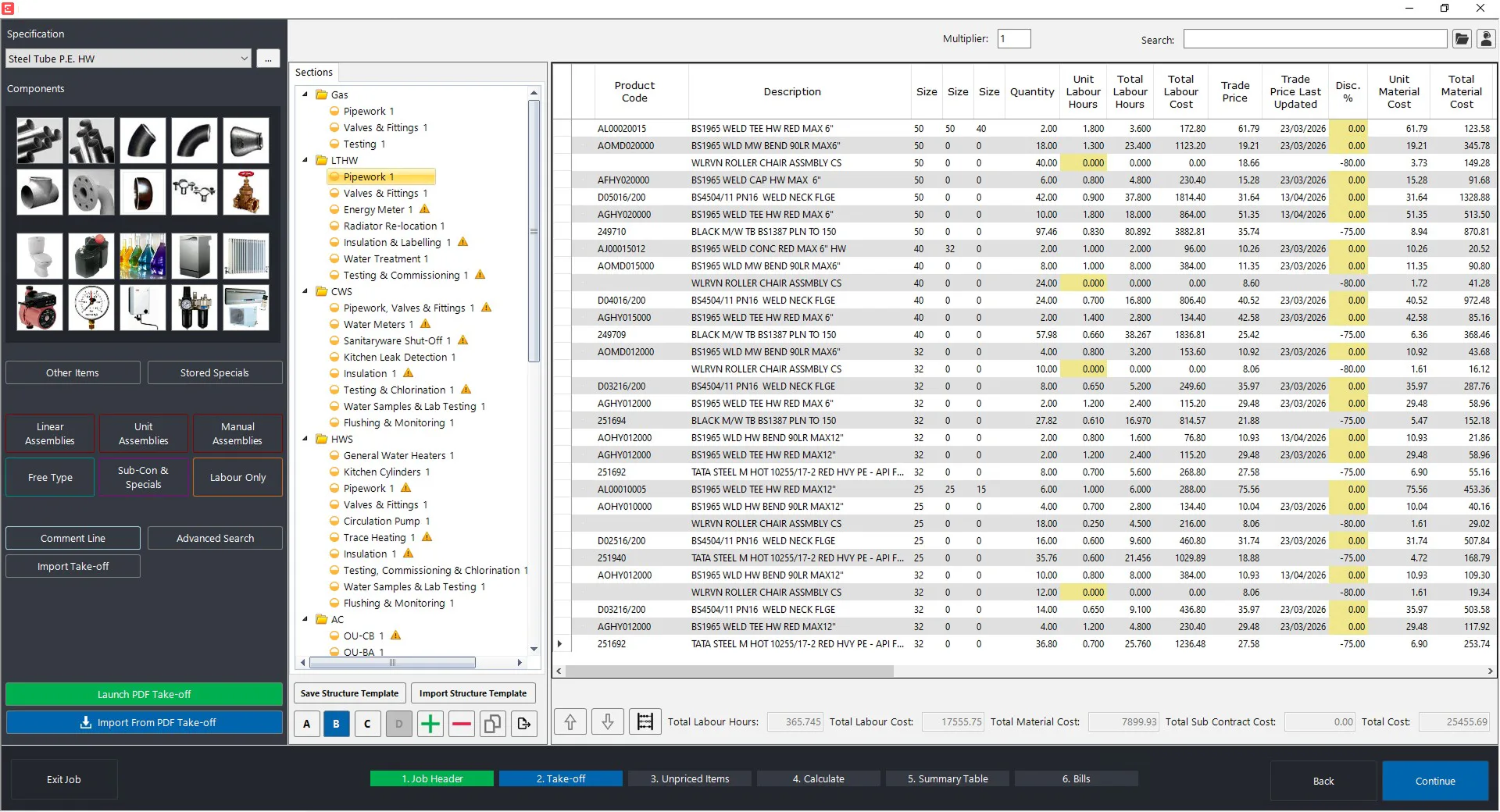The image size is (1500, 812).
Task: Collapse the HWS section folder
Action: click(x=305, y=439)
